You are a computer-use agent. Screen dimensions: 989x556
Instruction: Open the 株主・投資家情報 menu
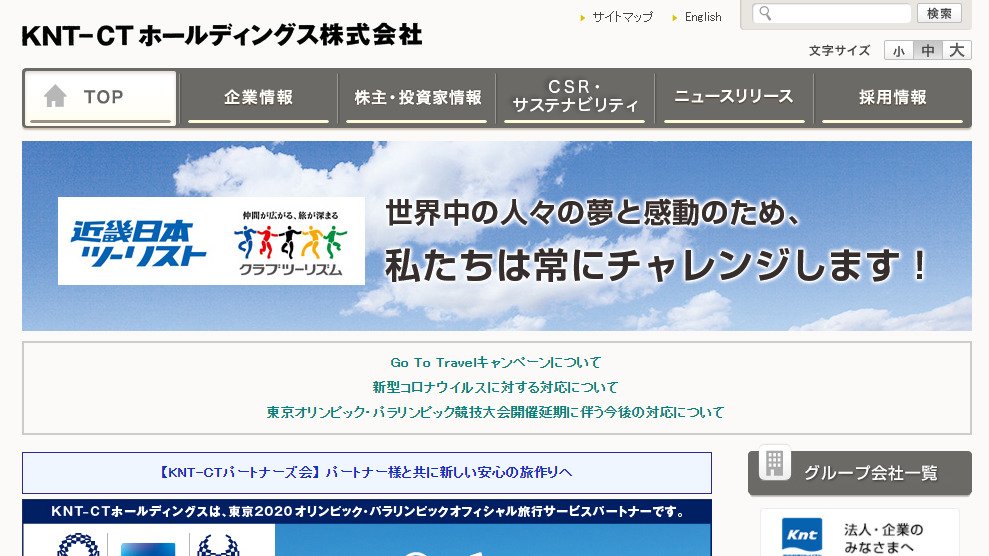pos(417,98)
